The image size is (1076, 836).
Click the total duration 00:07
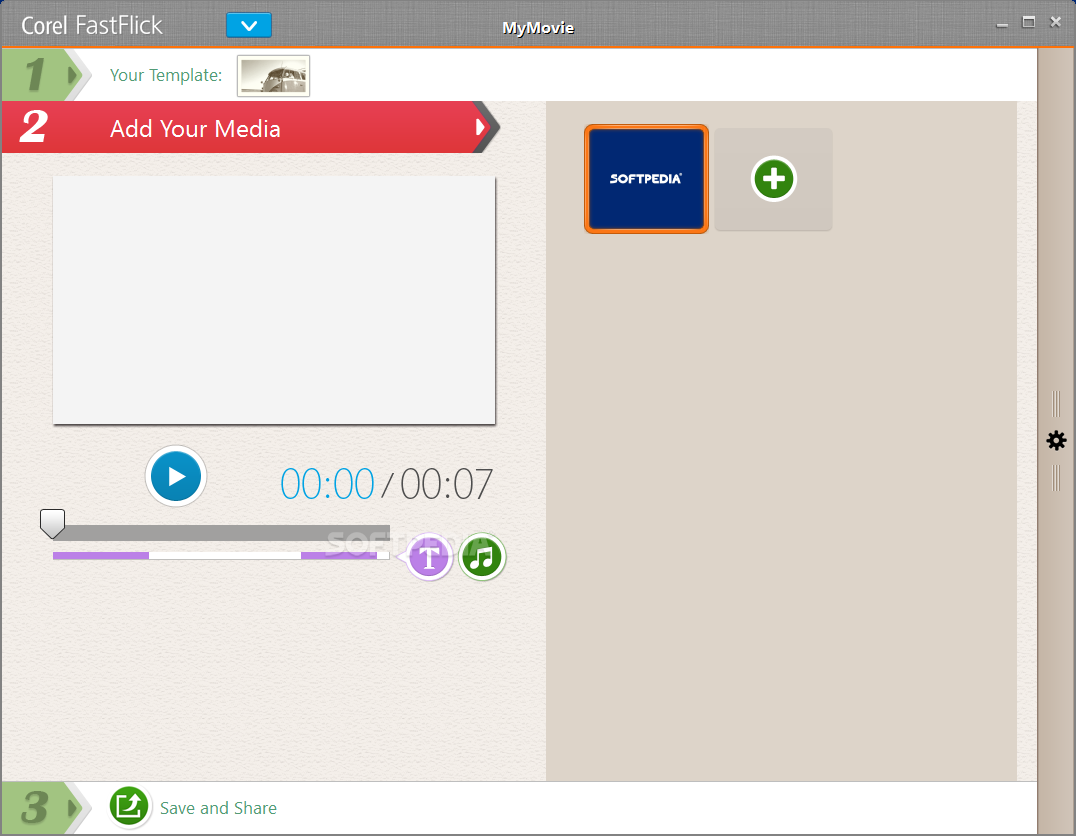pos(447,484)
